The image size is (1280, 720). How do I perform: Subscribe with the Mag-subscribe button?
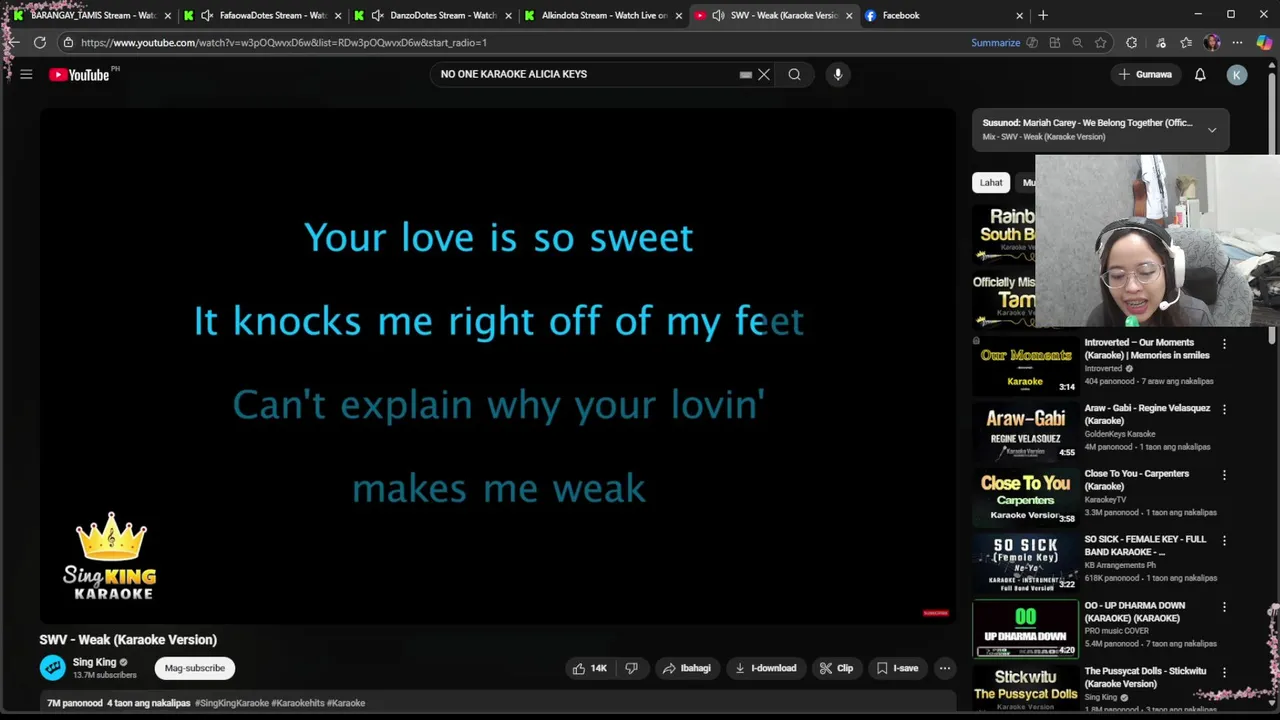click(x=195, y=668)
